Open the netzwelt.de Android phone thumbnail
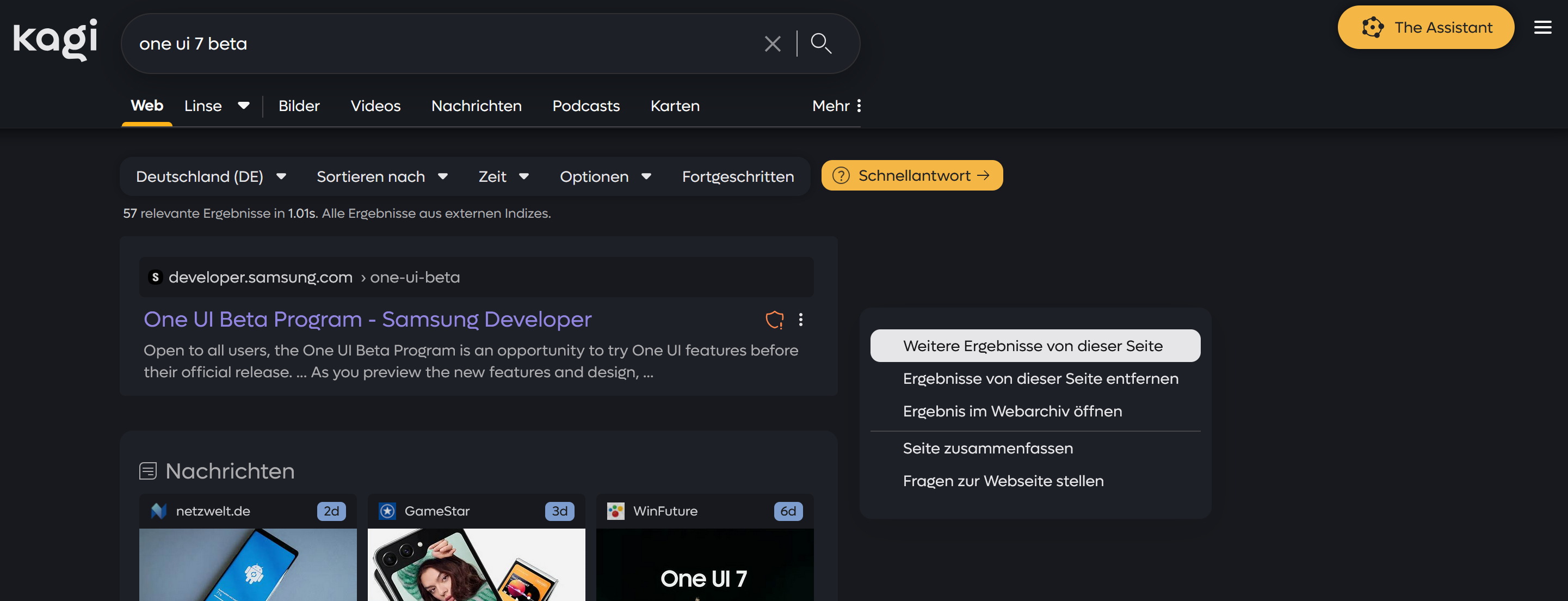This screenshot has height=601, width=1568. coord(248,565)
